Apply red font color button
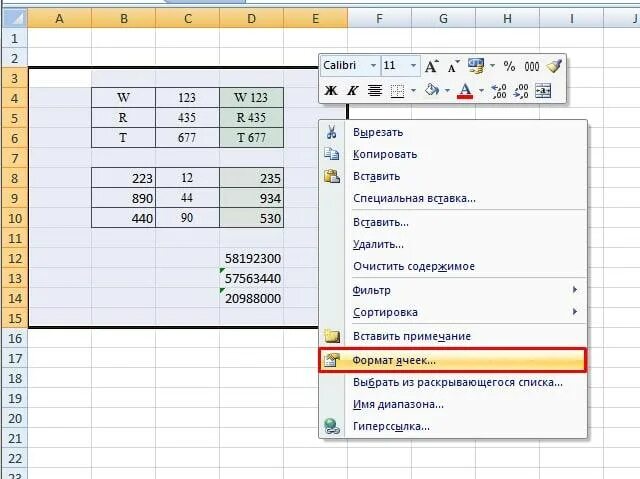Screen dimensions: 640x479 pos(465,90)
